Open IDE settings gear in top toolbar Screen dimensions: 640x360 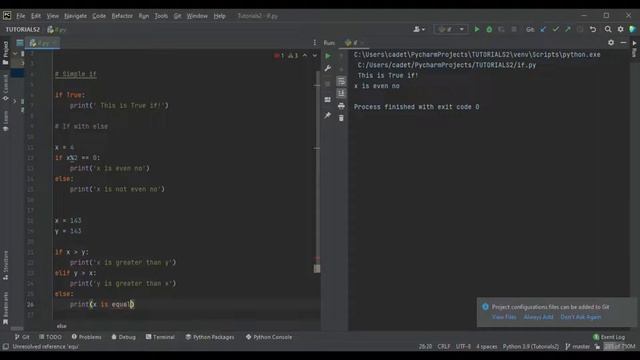coord(620,29)
